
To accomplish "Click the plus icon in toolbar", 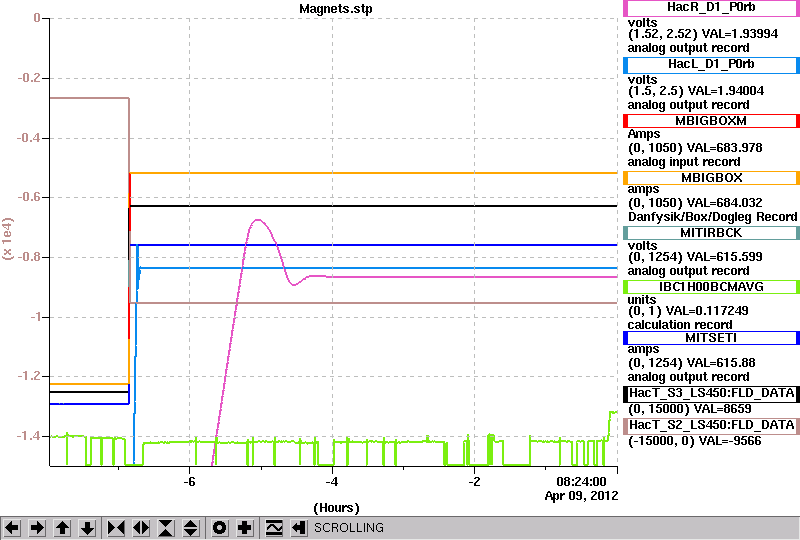I will [245, 528].
